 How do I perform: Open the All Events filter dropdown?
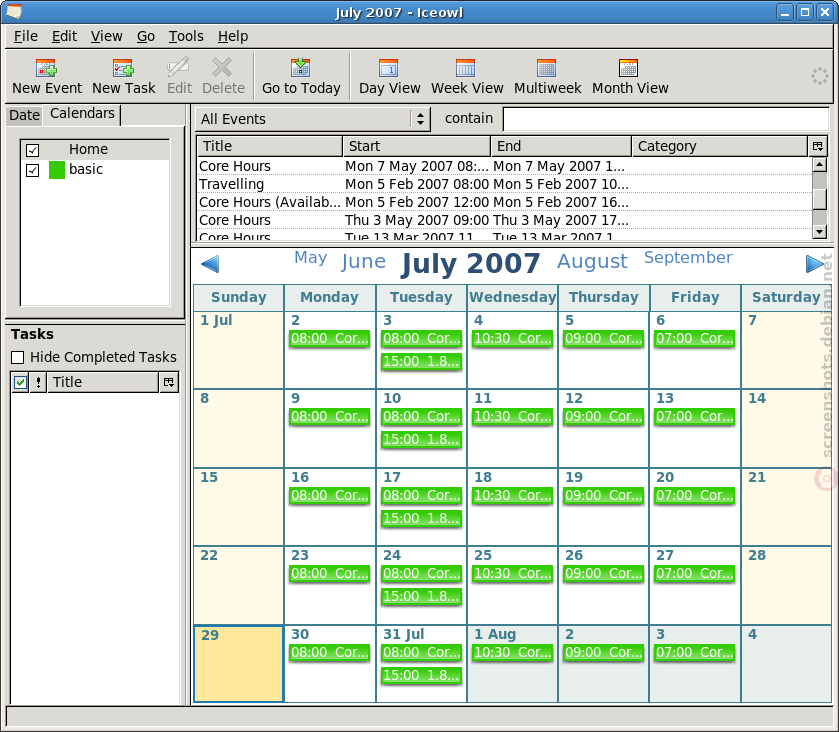pyautogui.click(x=312, y=119)
